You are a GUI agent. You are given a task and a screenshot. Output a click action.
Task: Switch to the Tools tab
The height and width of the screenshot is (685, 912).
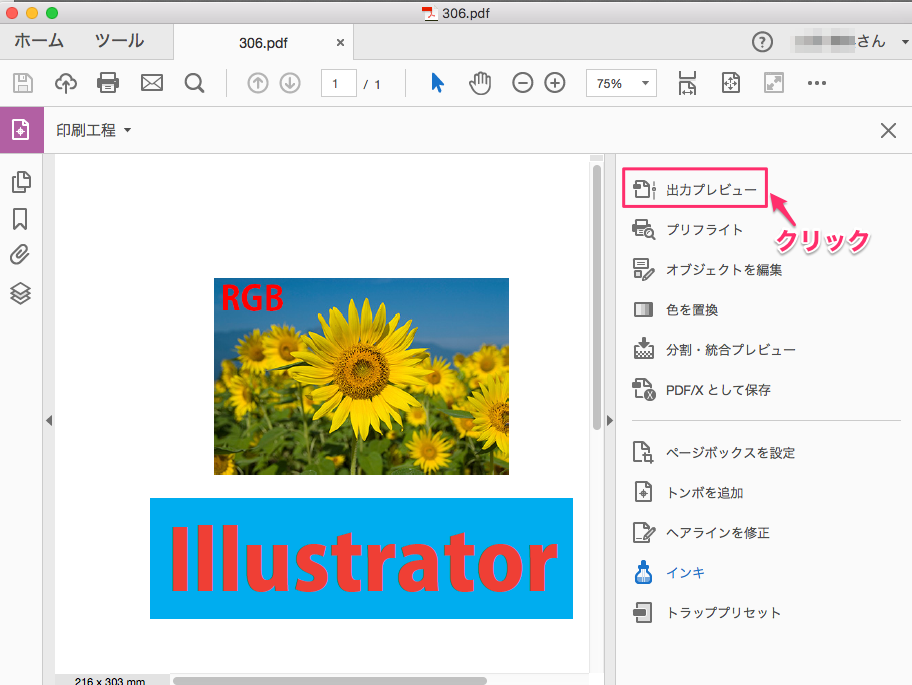tap(118, 42)
